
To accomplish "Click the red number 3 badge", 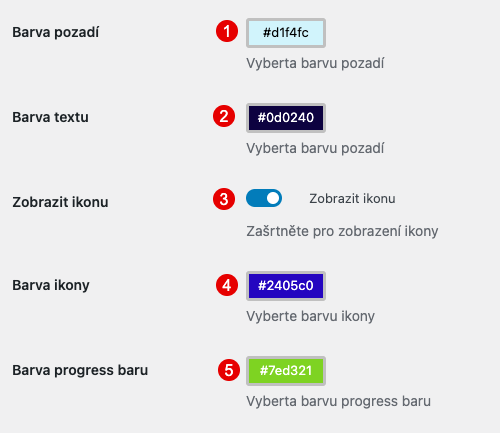I will coord(224,199).
